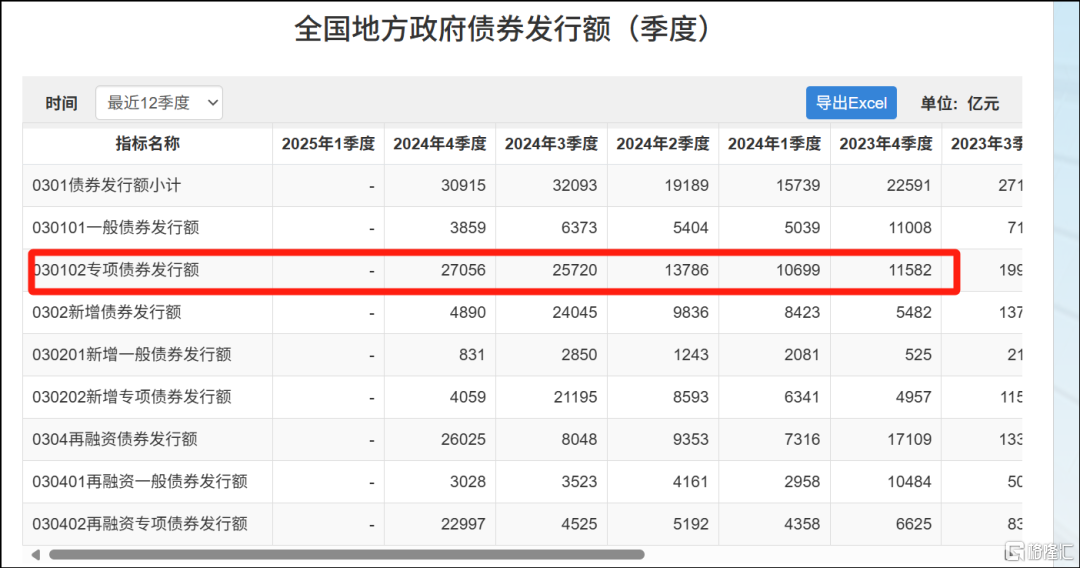
Task: Select the row label 0301债券发行额小计
Action: (x=107, y=186)
